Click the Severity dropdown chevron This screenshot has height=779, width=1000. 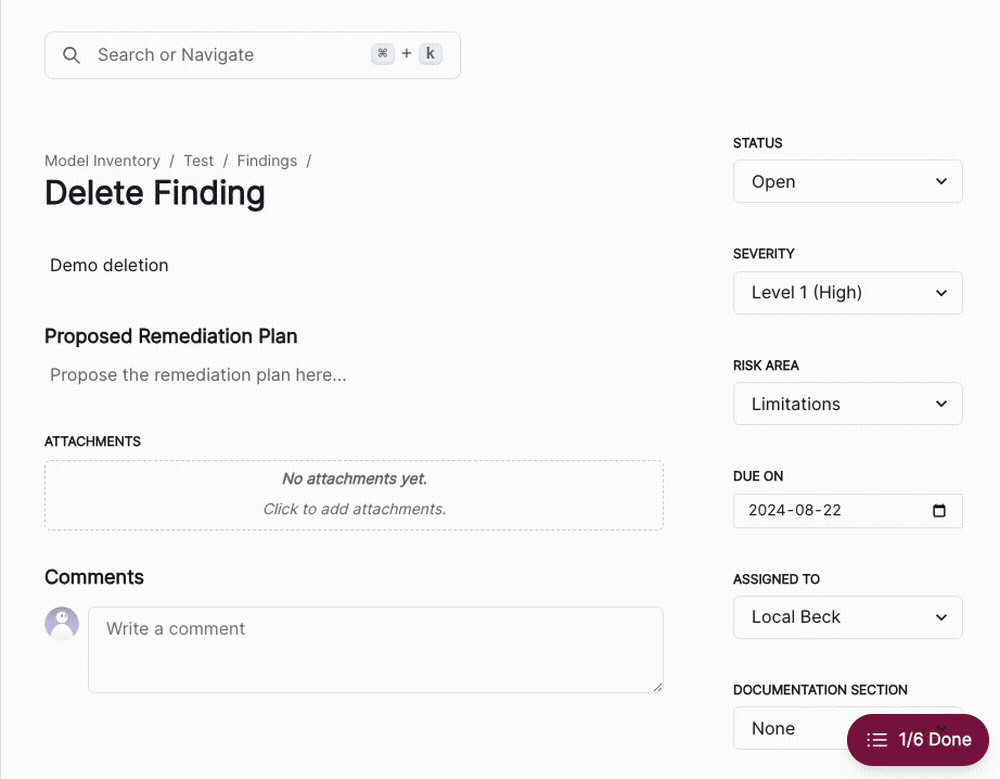[x=940, y=292]
